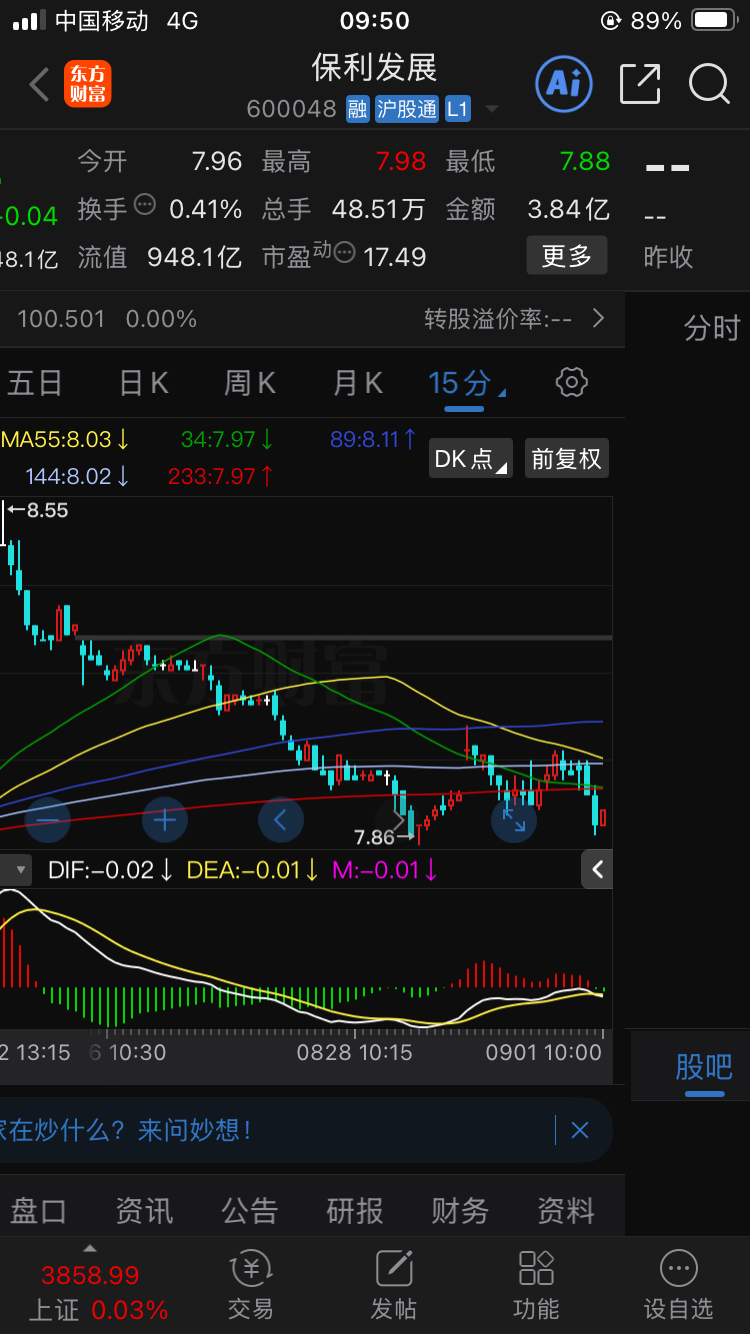The height and width of the screenshot is (1334, 750).
Task: Tap the 融 margin tag
Action: (x=357, y=109)
